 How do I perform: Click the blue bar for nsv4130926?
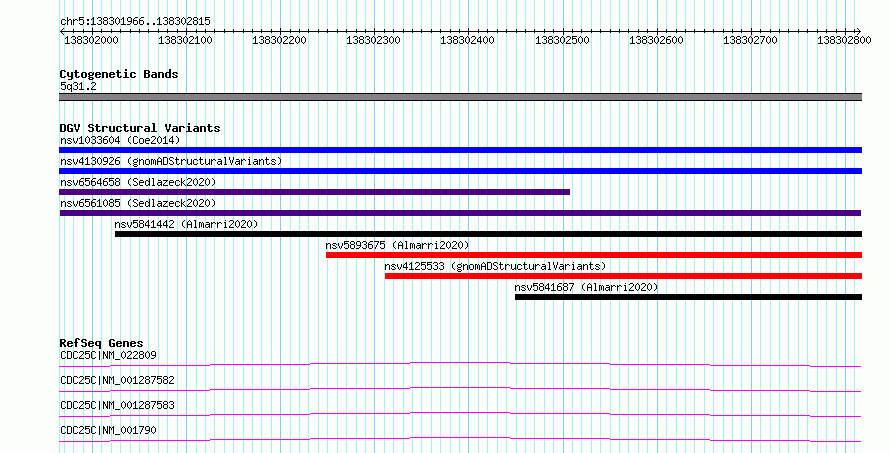click(460, 171)
